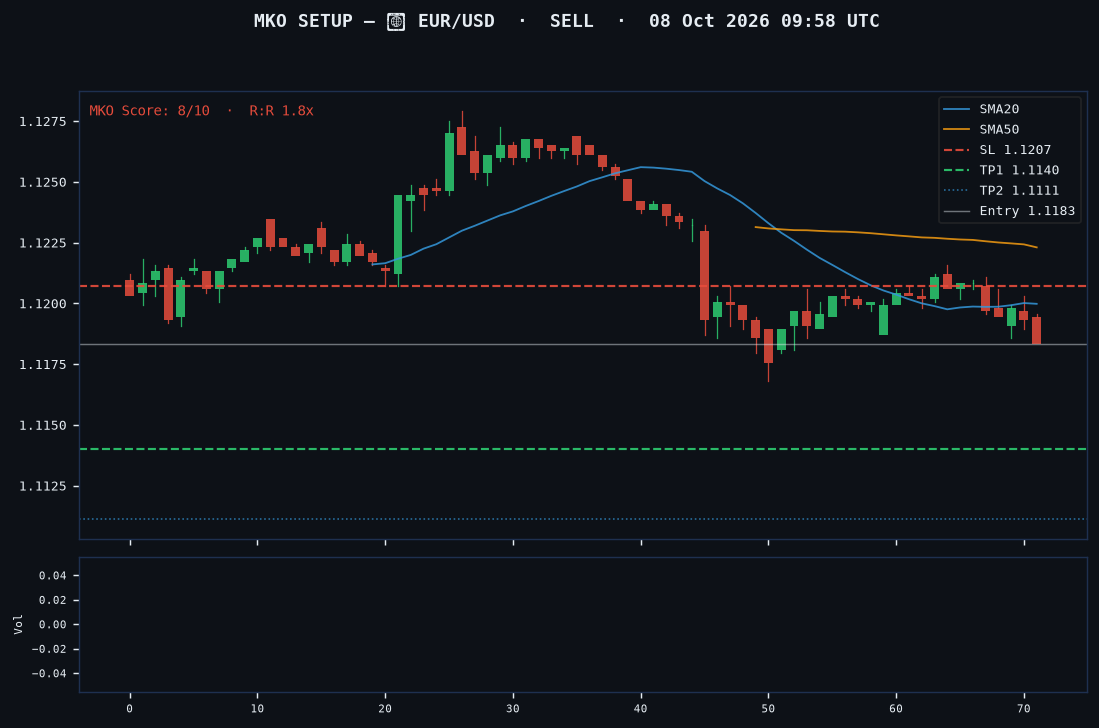The width and height of the screenshot is (1099, 728).
Task: Click the 40 x-axis tick label
Action: coord(641,709)
